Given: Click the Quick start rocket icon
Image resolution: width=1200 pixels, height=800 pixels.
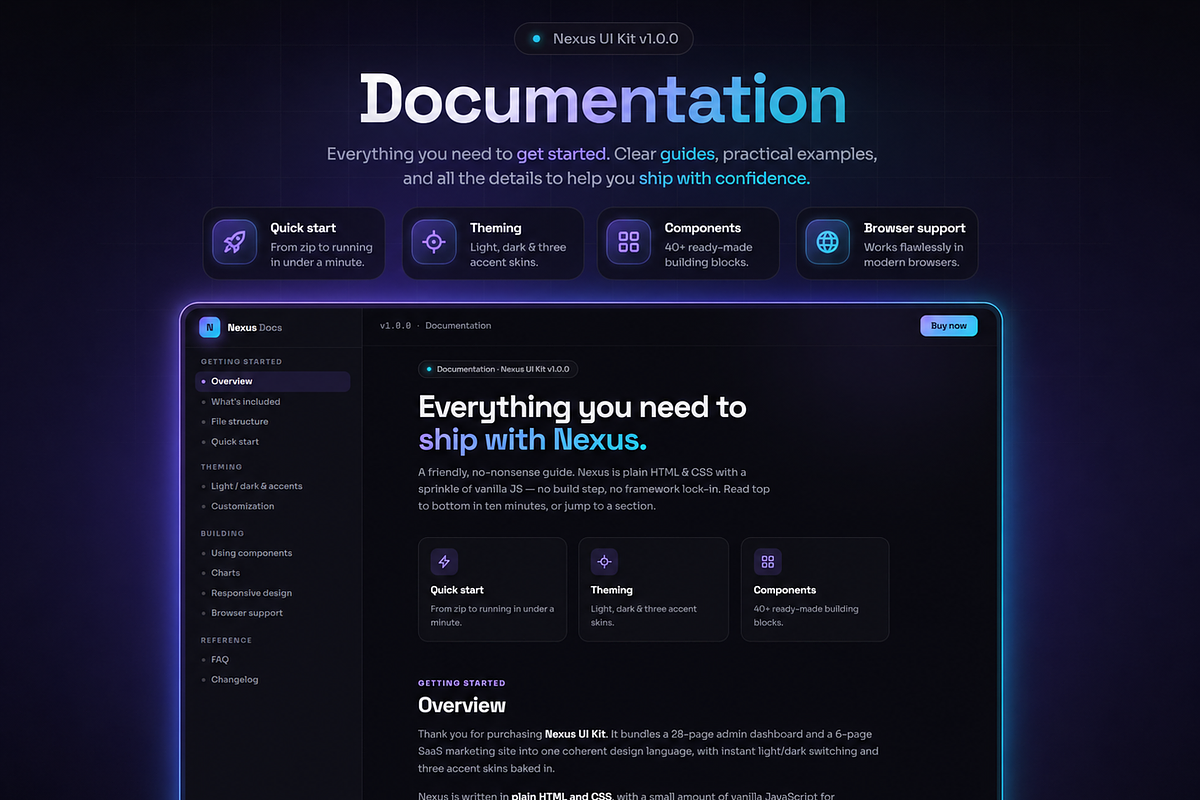Looking at the screenshot, I should [x=235, y=241].
